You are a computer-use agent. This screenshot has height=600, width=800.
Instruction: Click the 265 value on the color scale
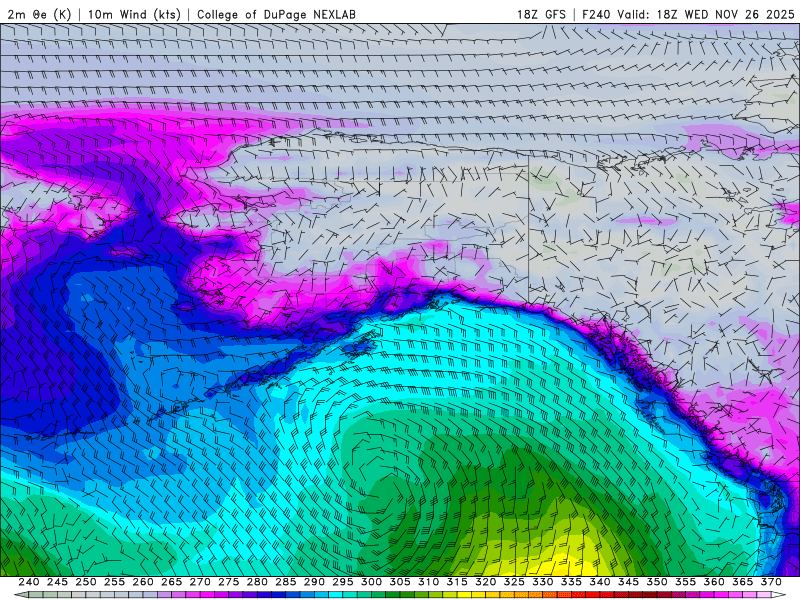click(171, 582)
